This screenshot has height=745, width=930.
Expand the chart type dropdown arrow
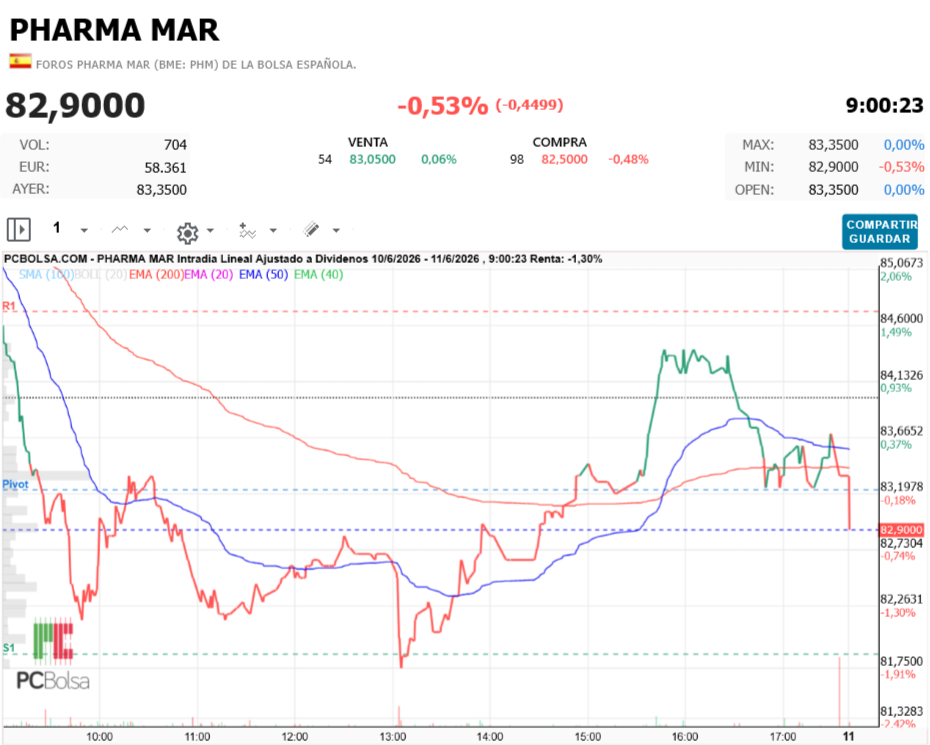coord(147,230)
